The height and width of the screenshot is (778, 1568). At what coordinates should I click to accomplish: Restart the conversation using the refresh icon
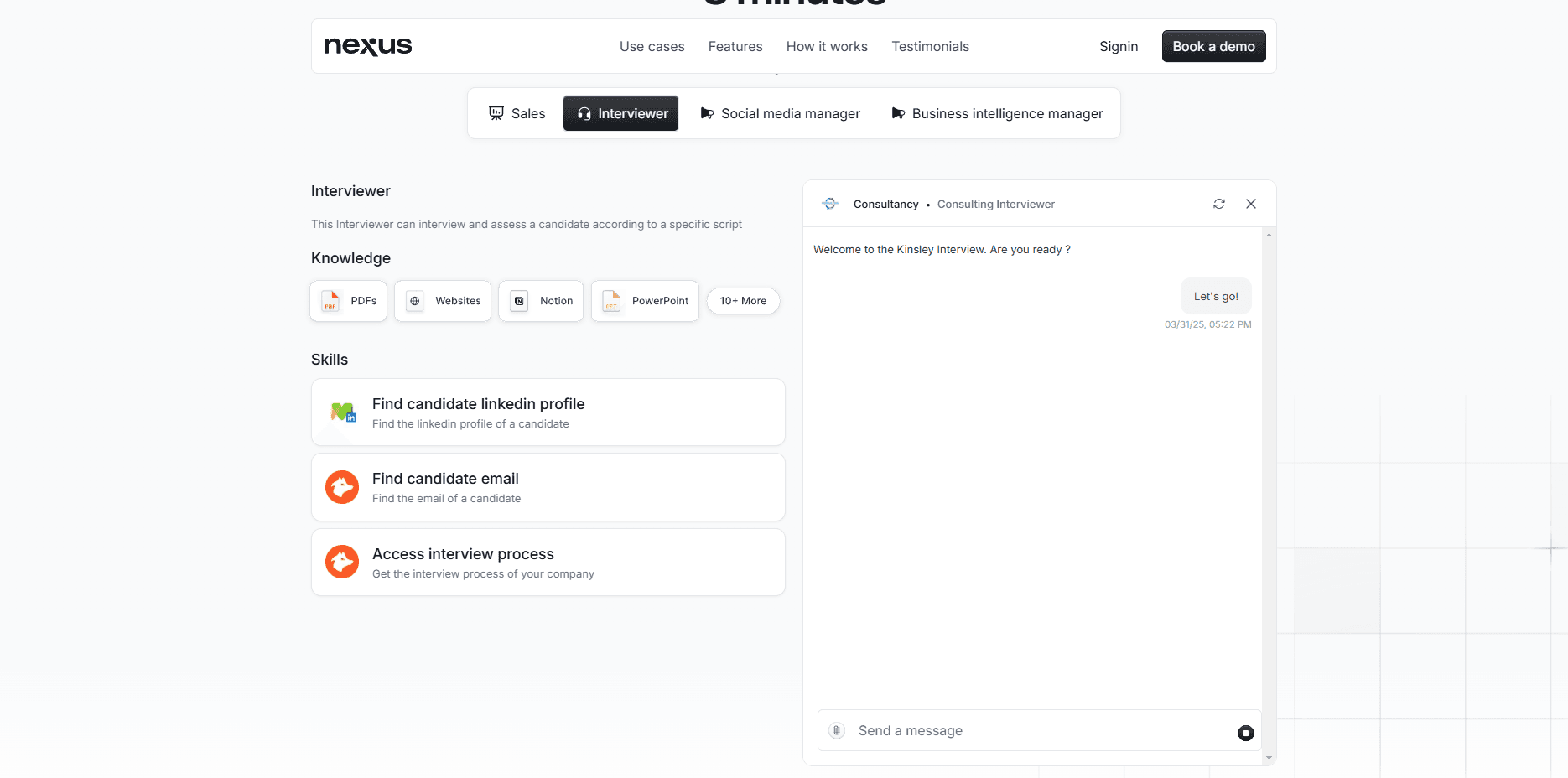pyautogui.click(x=1218, y=204)
